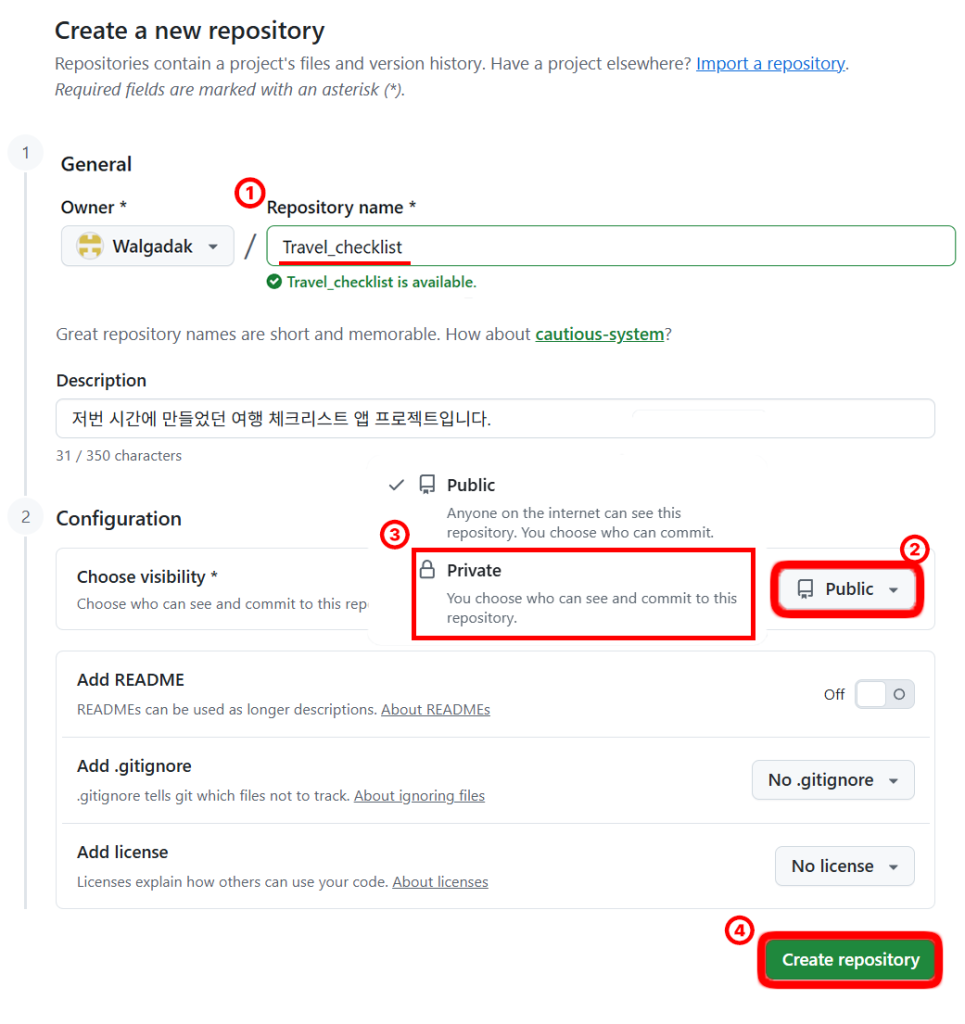The width and height of the screenshot is (965, 1024).
Task: Click the lock icon beside Private
Action: tap(427, 569)
